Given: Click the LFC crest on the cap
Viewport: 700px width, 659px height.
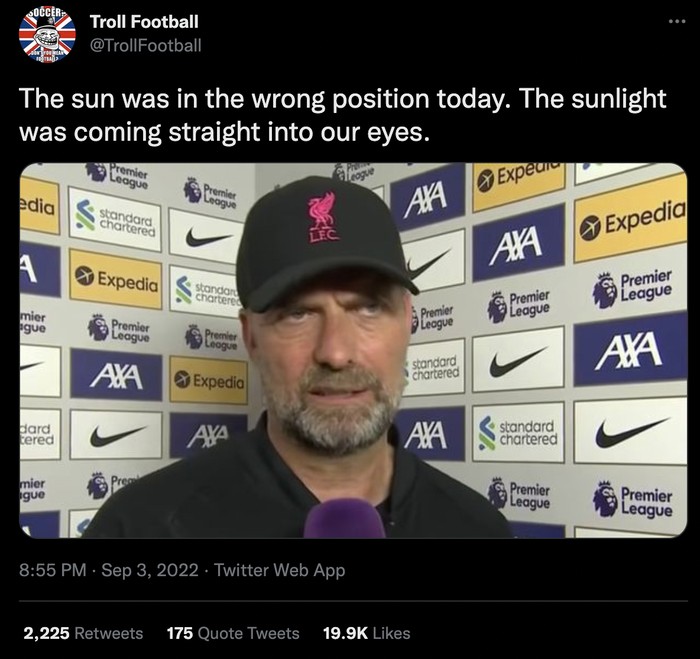Looking at the screenshot, I should pos(323,218).
